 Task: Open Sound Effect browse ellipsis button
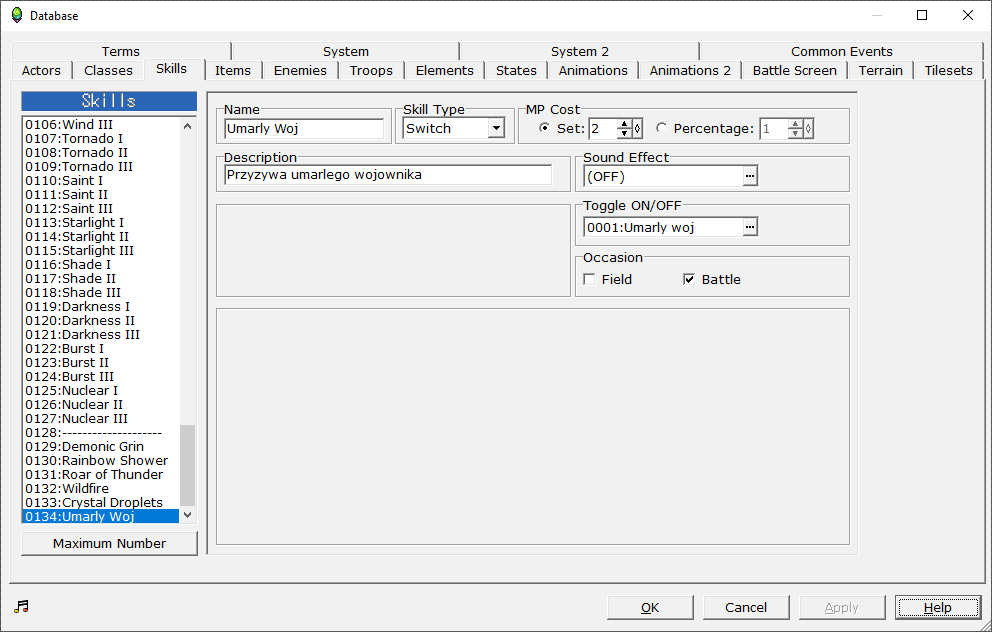750,176
